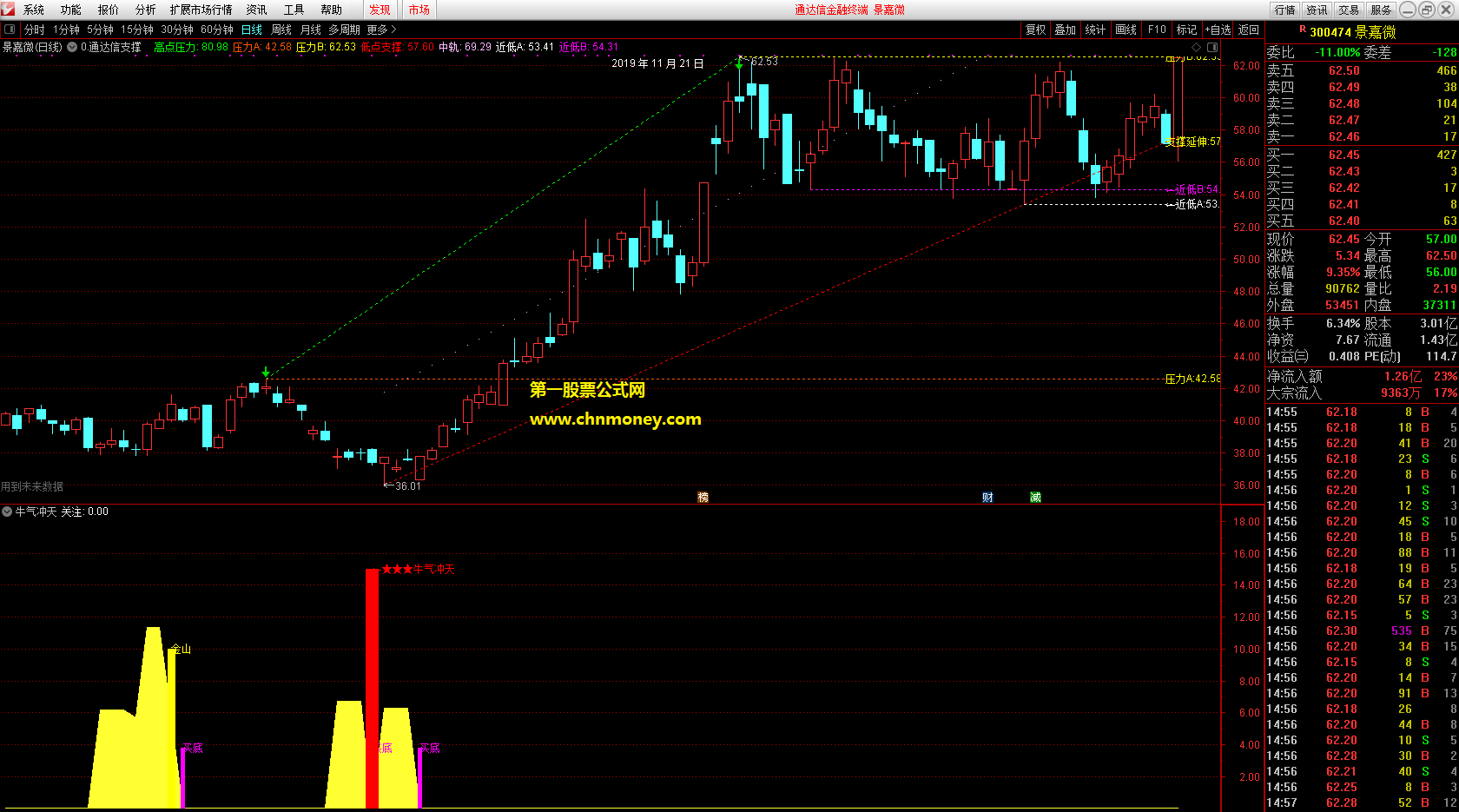Click the 画线 toolbar button
The image size is (1459, 812).
pyautogui.click(x=1126, y=30)
